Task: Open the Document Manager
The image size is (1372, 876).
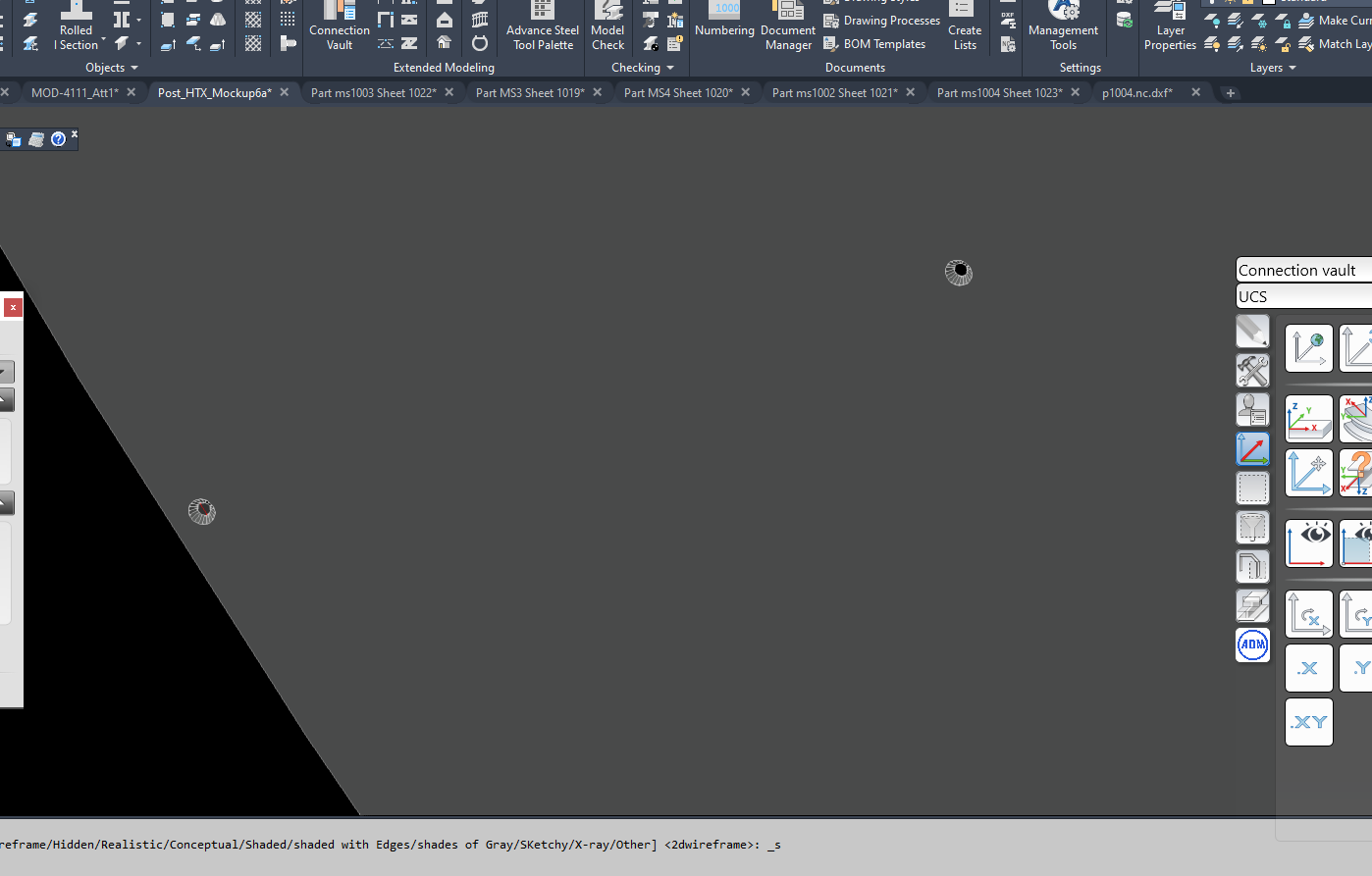Action: tap(788, 26)
